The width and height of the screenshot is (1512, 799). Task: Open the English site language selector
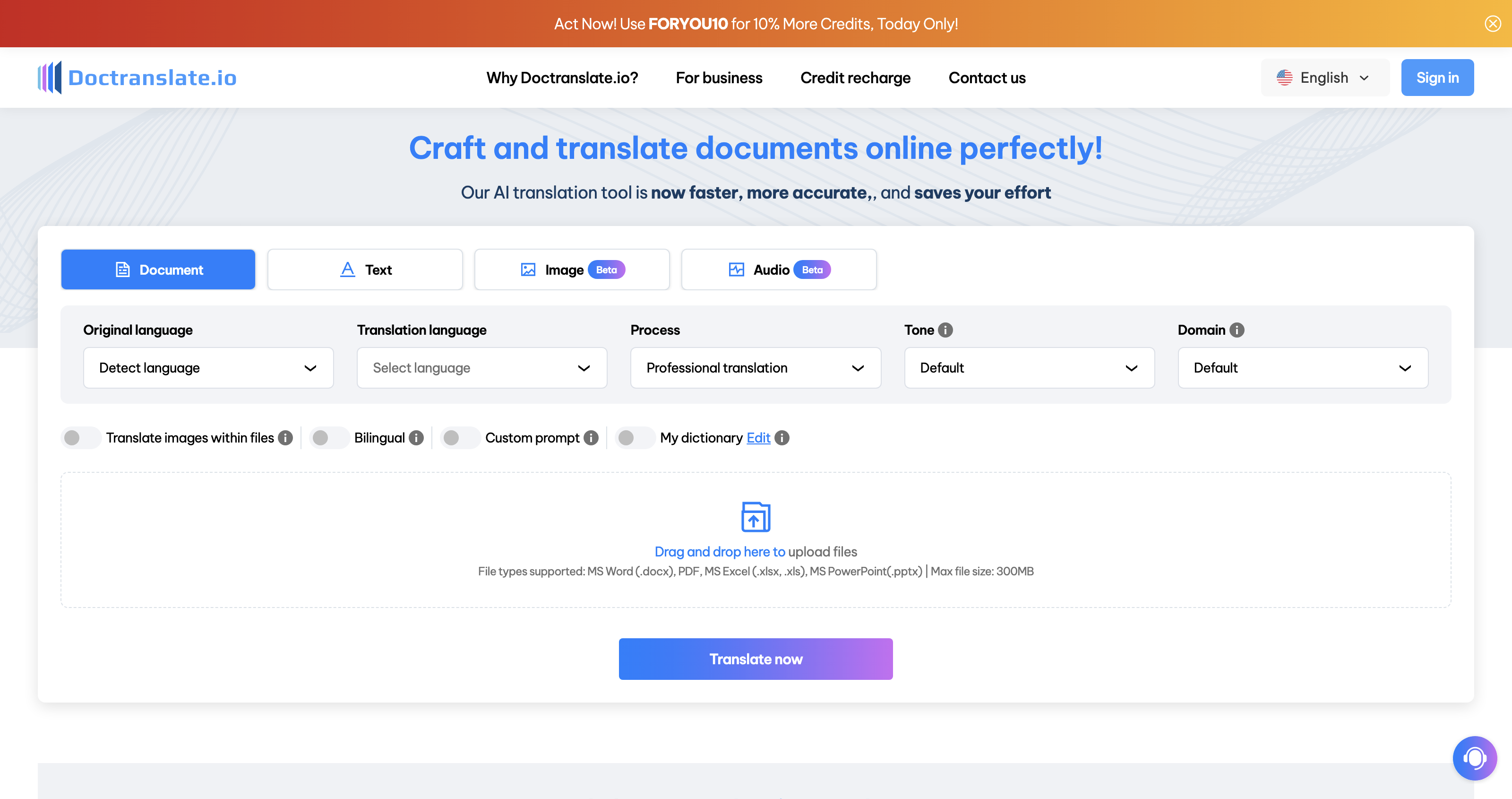(1325, 78)
